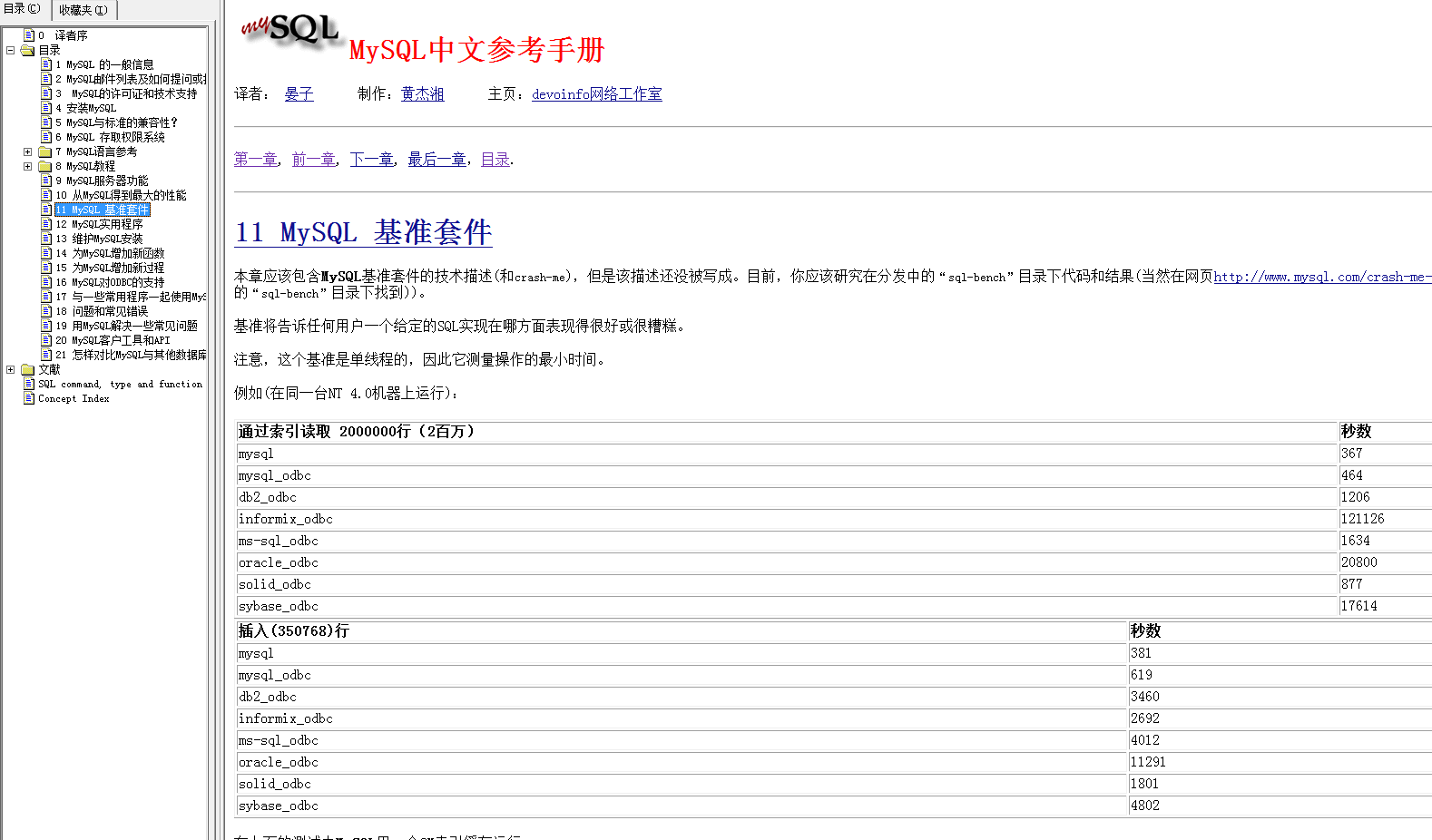The image size is (1432, 840).
Task: Open tree item 0 译者序
Action: (x=63, y=35)
